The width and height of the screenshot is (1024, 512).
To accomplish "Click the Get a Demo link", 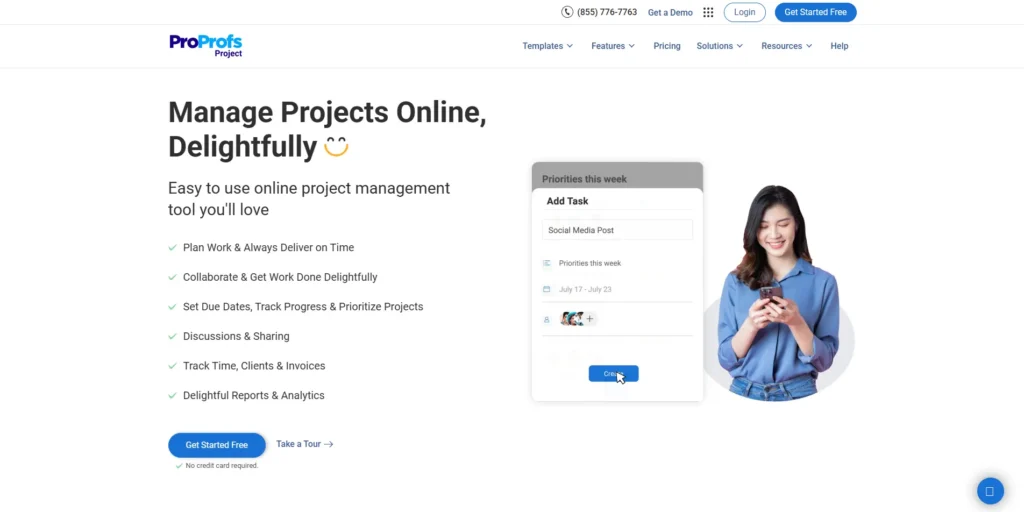I will point(670,13).
